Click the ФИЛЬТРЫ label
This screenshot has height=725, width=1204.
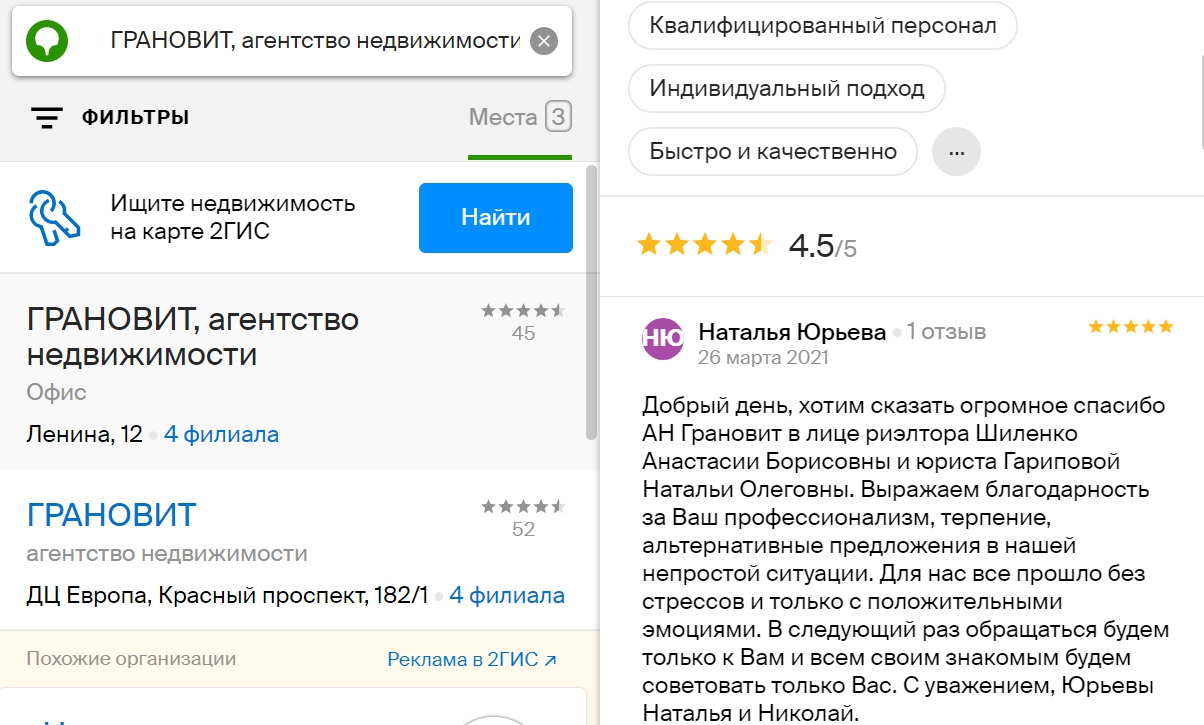pos(135,118)
